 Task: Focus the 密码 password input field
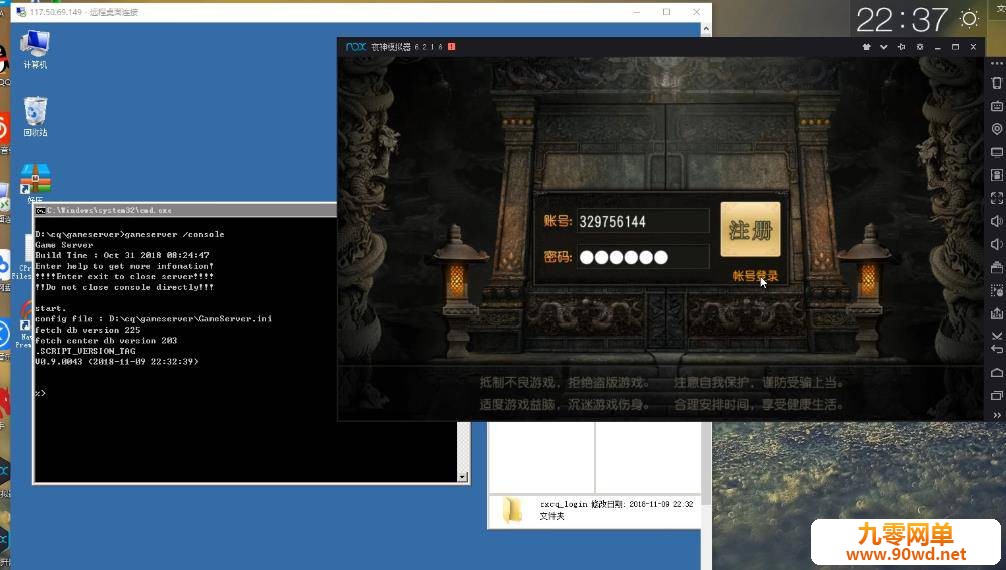(643, 257)
